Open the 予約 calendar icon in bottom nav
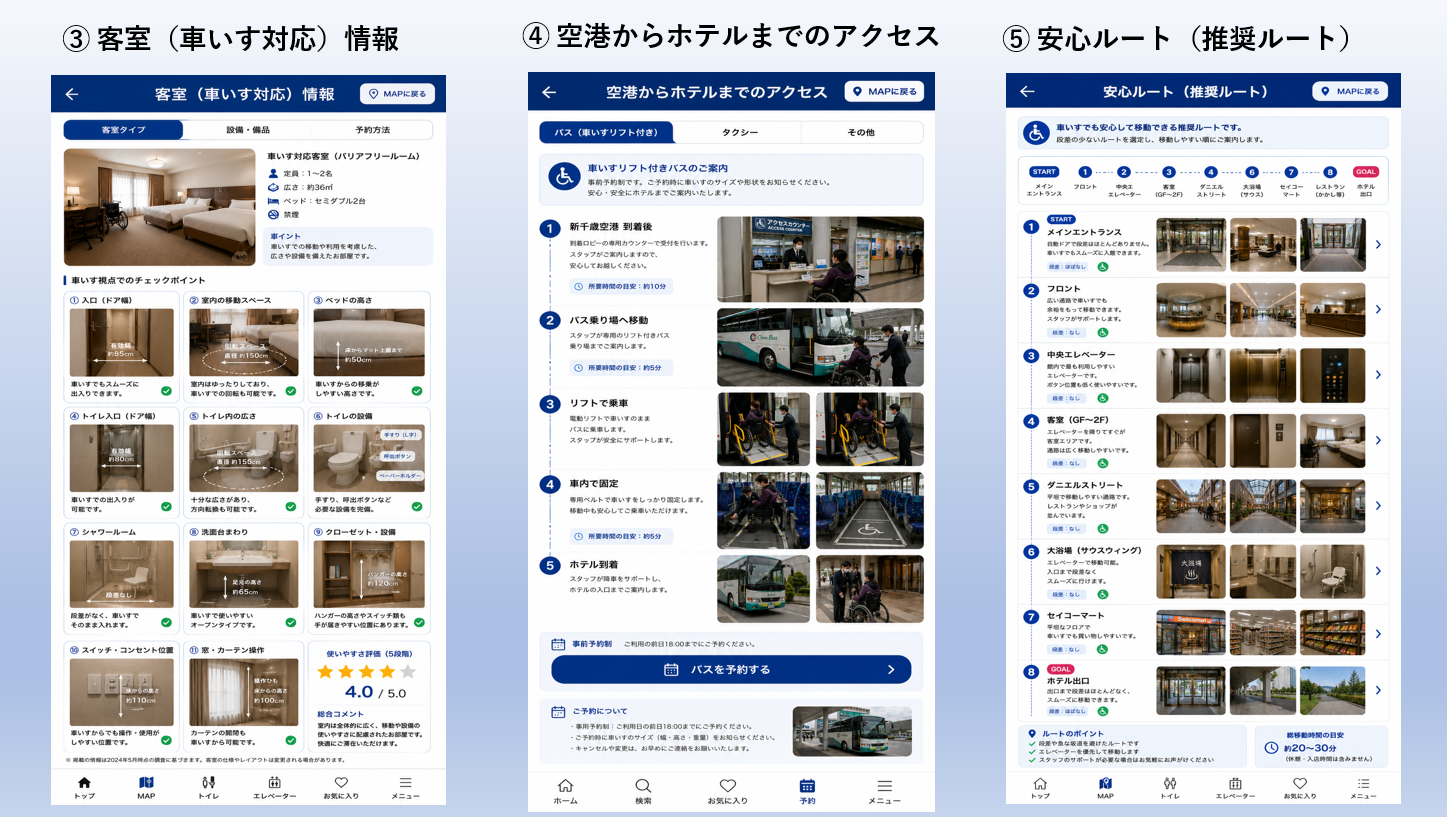1447x817 pixels. 807,786
